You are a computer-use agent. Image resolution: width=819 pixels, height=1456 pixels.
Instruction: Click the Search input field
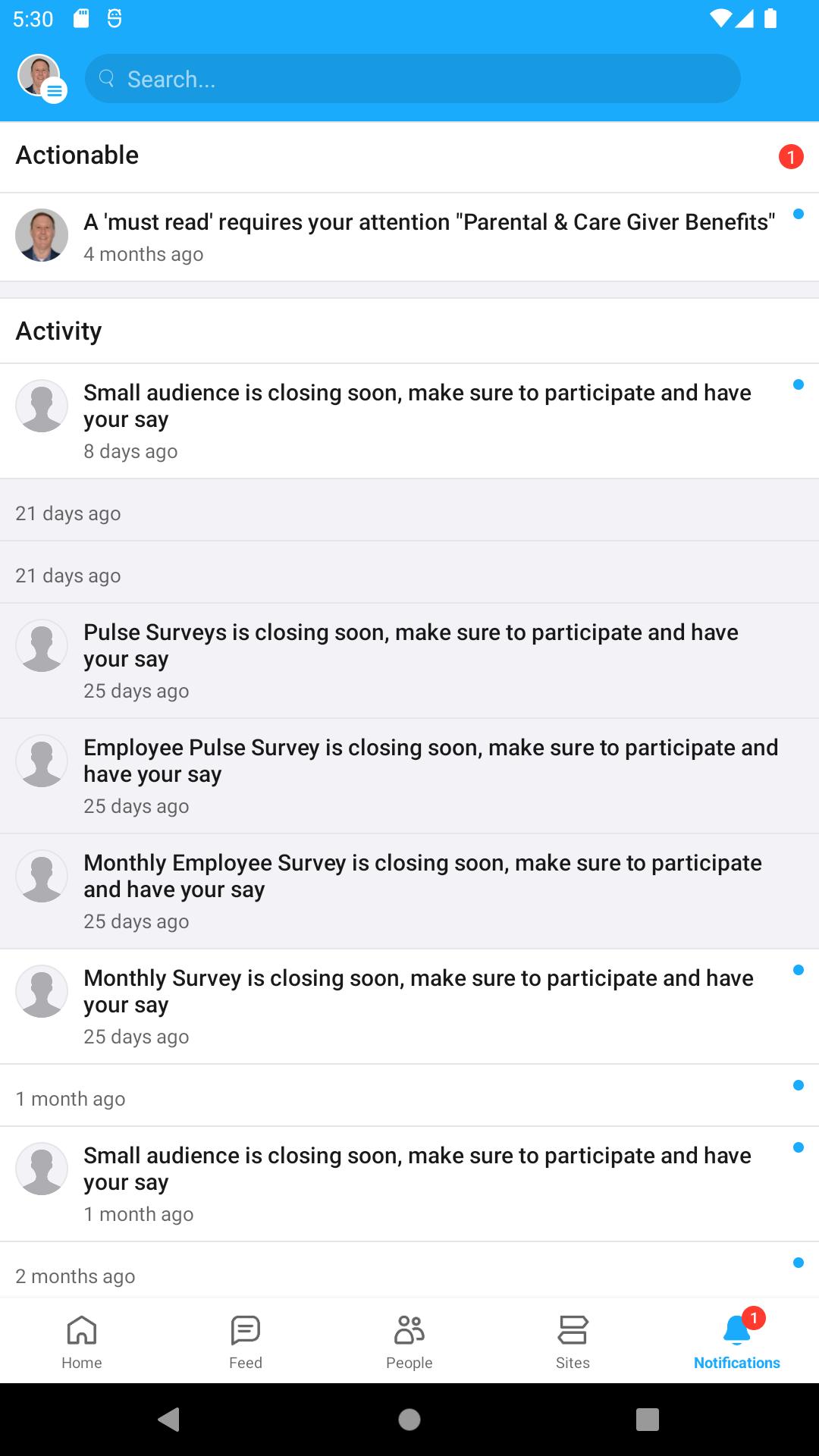coord(413,78)
